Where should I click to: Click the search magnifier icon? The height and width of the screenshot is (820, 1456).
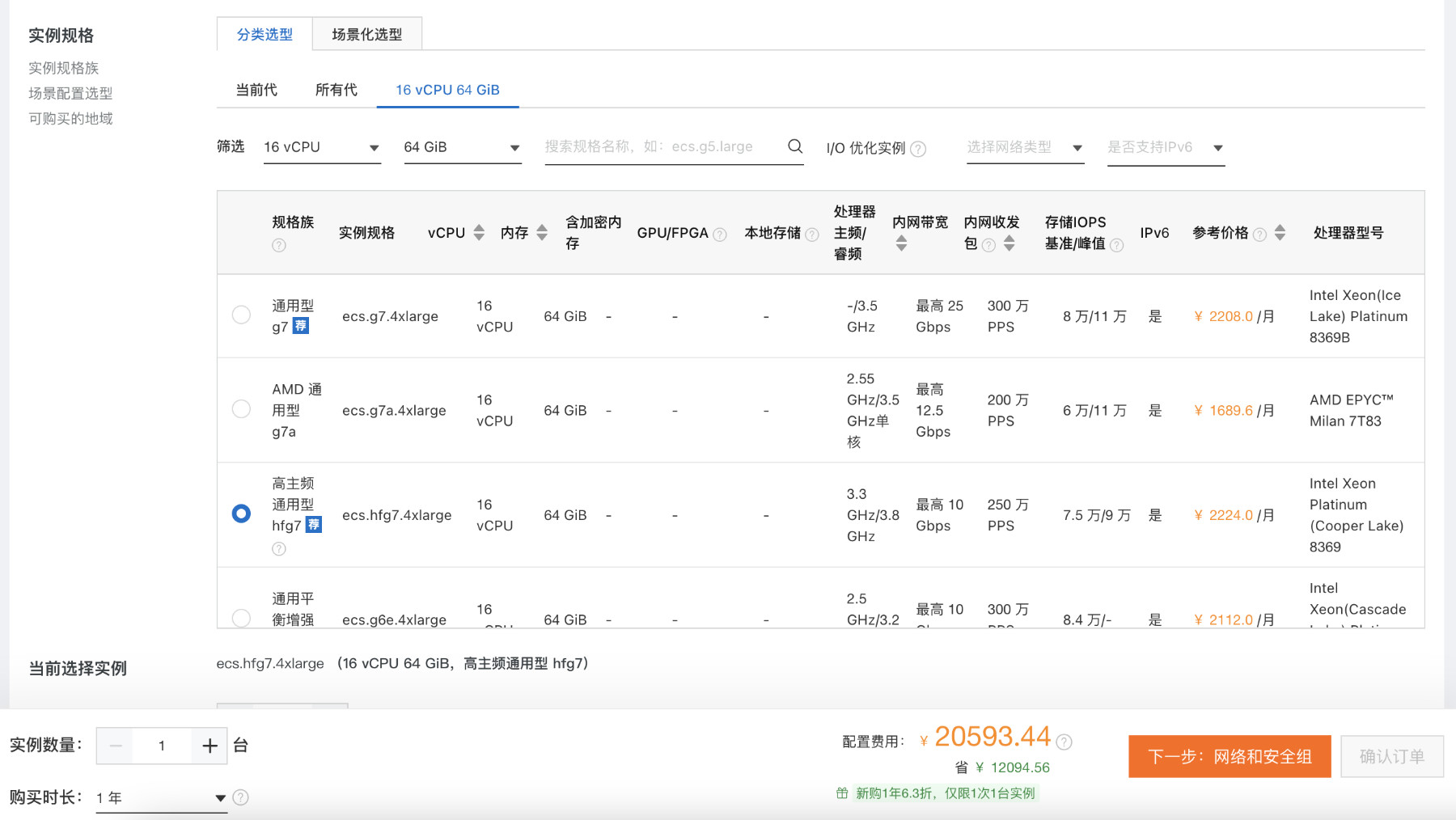(795, 146)
